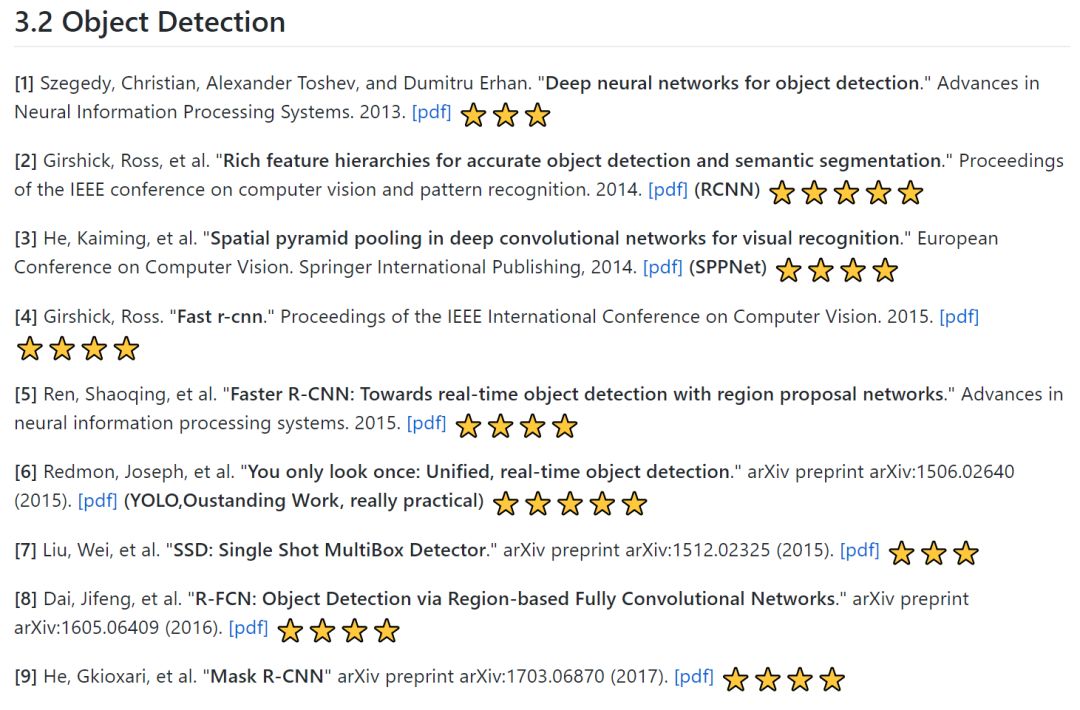Viewport: 1080px width, 710px height.
Task: Click the first star of R-FCN rating
Action: (290, 631)
